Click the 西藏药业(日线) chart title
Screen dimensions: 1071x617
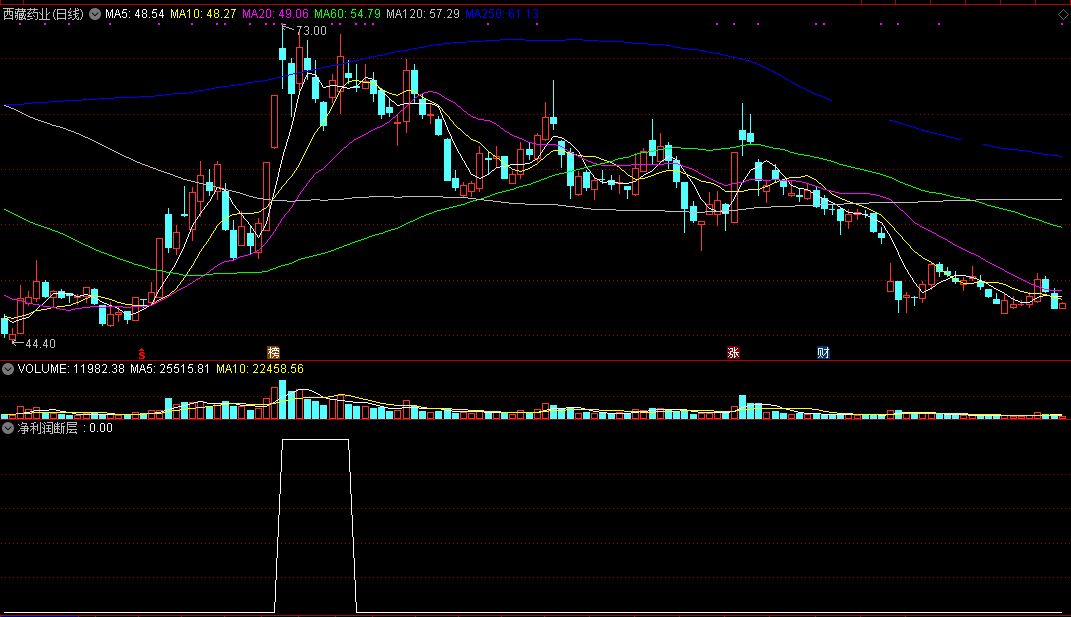[44, 14]
